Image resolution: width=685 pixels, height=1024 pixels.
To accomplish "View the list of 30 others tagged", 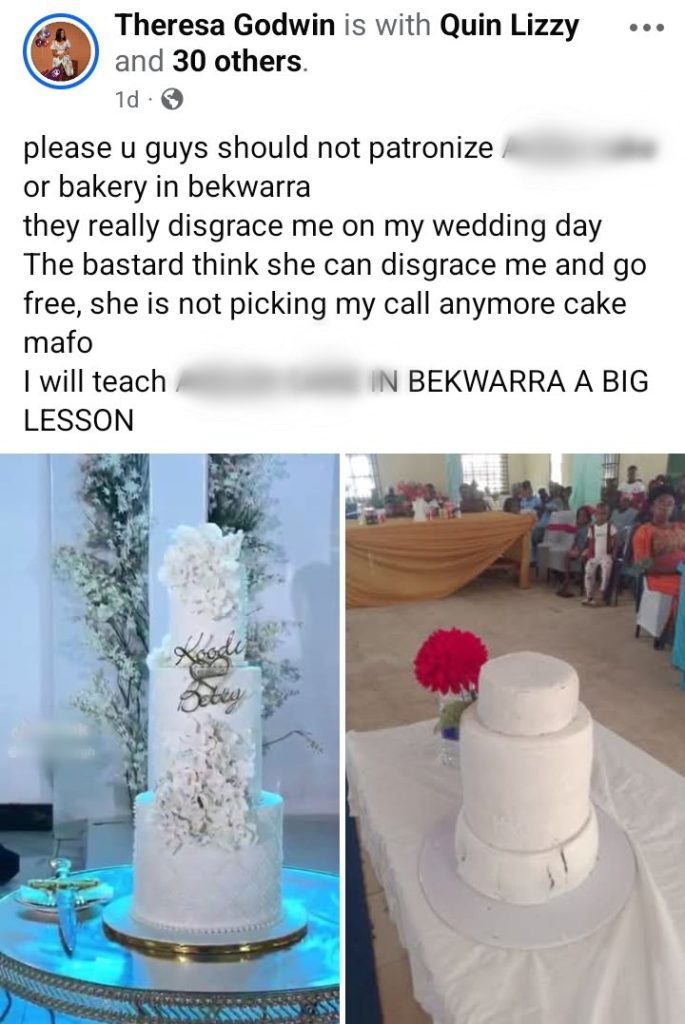I will coord(238,61).
